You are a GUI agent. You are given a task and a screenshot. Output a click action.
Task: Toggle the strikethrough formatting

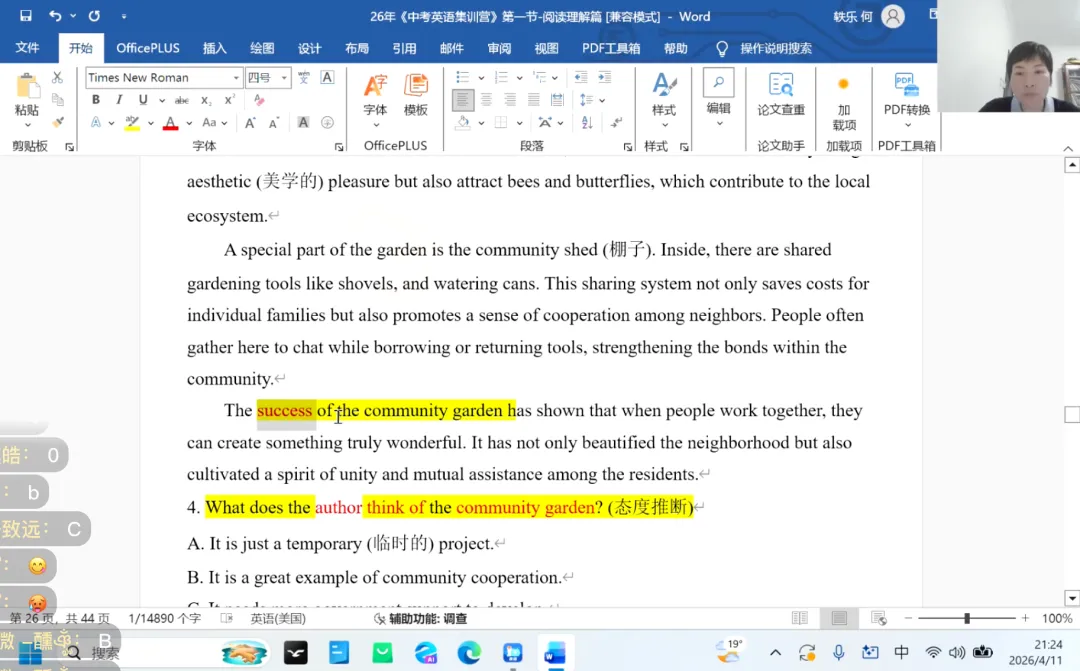(181, 99)
